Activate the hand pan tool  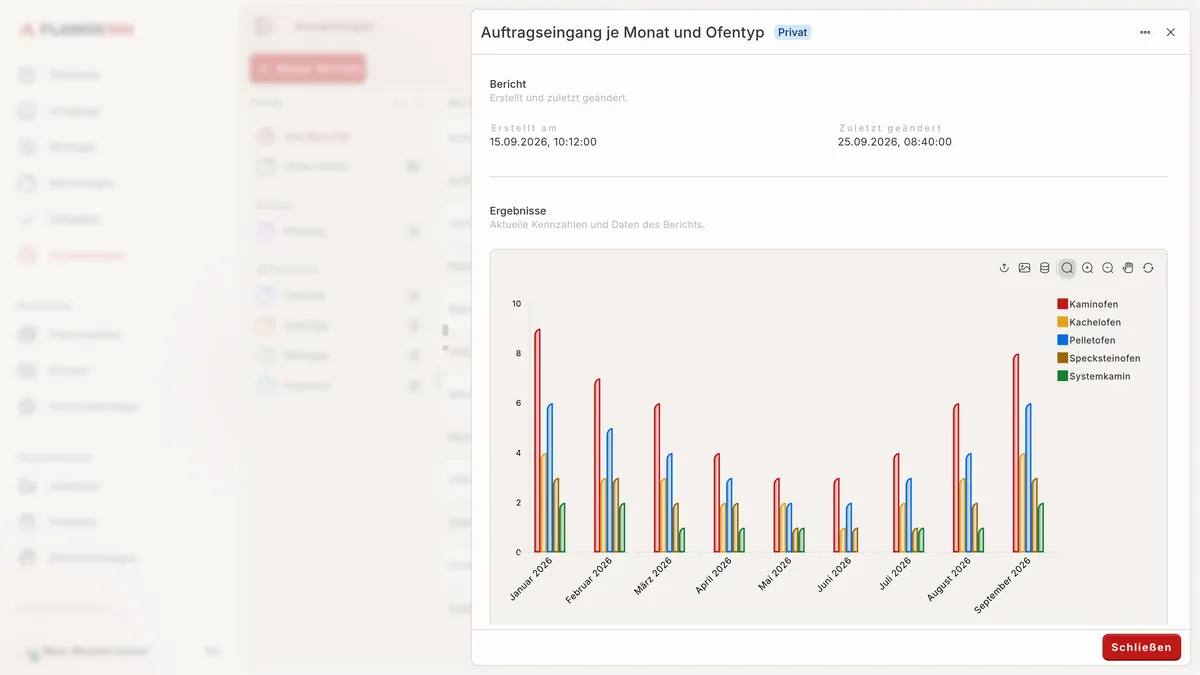click(x=1128, y=268)
